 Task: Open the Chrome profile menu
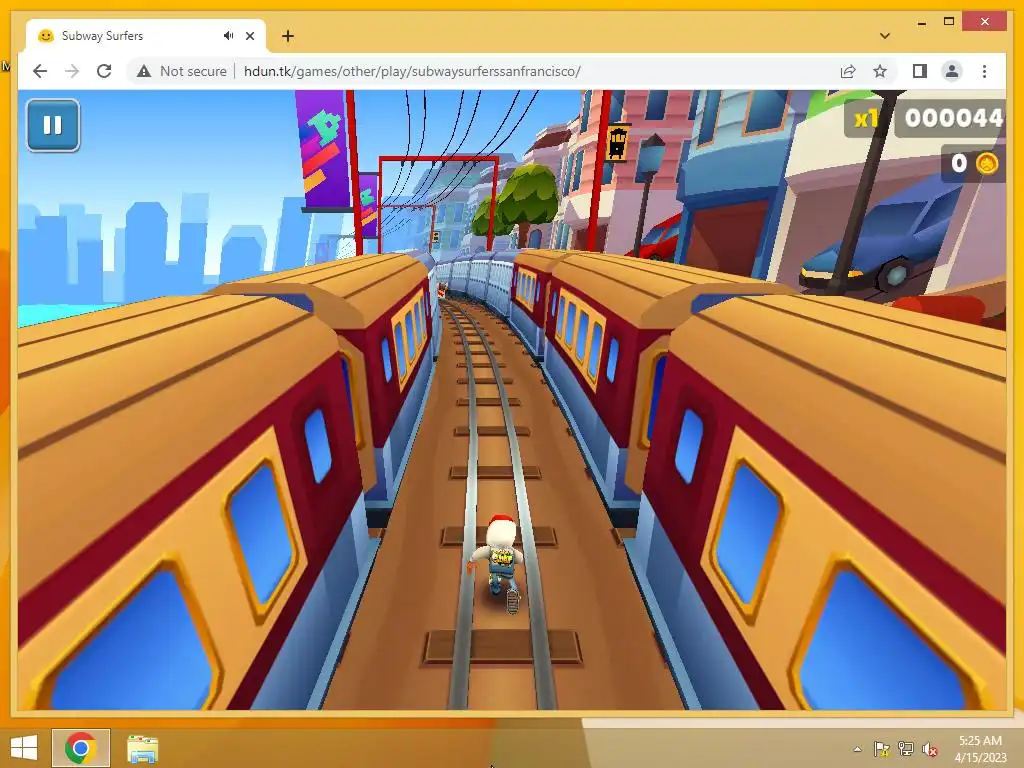tap(952, 71)
